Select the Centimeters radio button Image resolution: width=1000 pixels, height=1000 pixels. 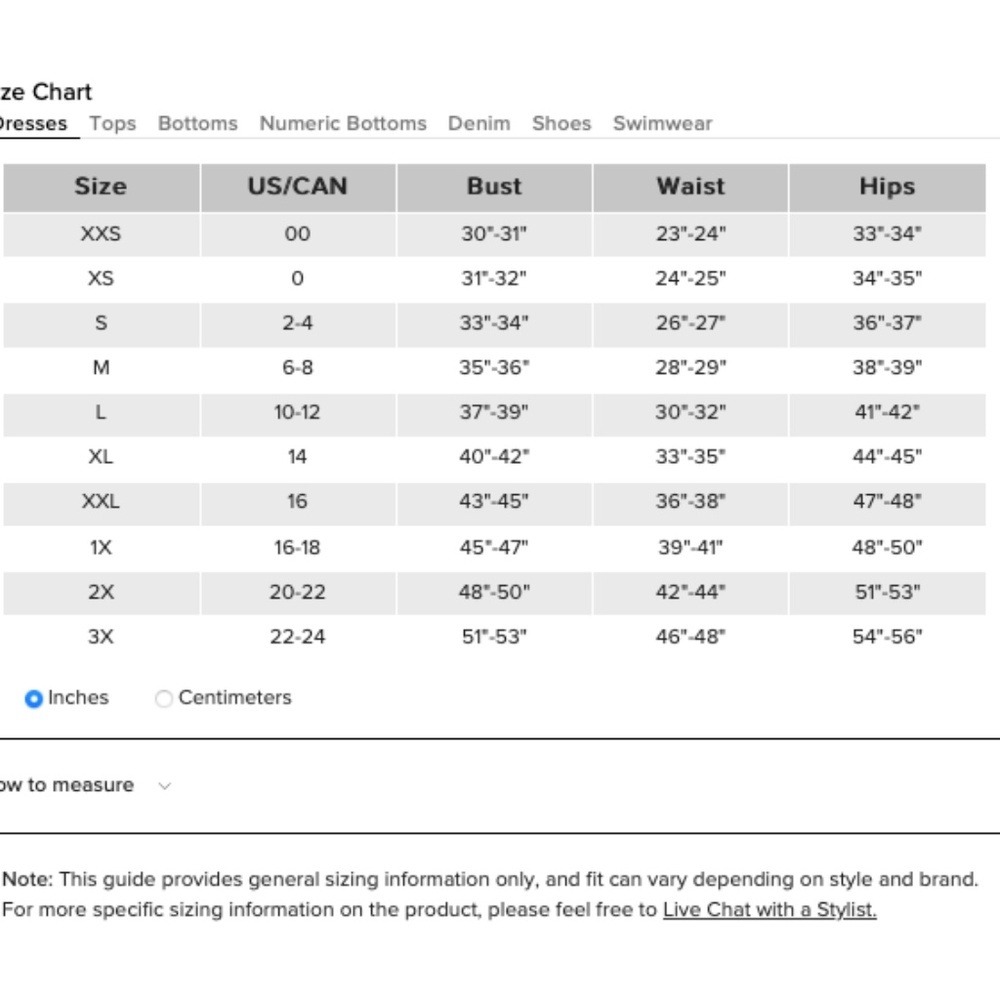pyautogui.click(x=164, y=698)
